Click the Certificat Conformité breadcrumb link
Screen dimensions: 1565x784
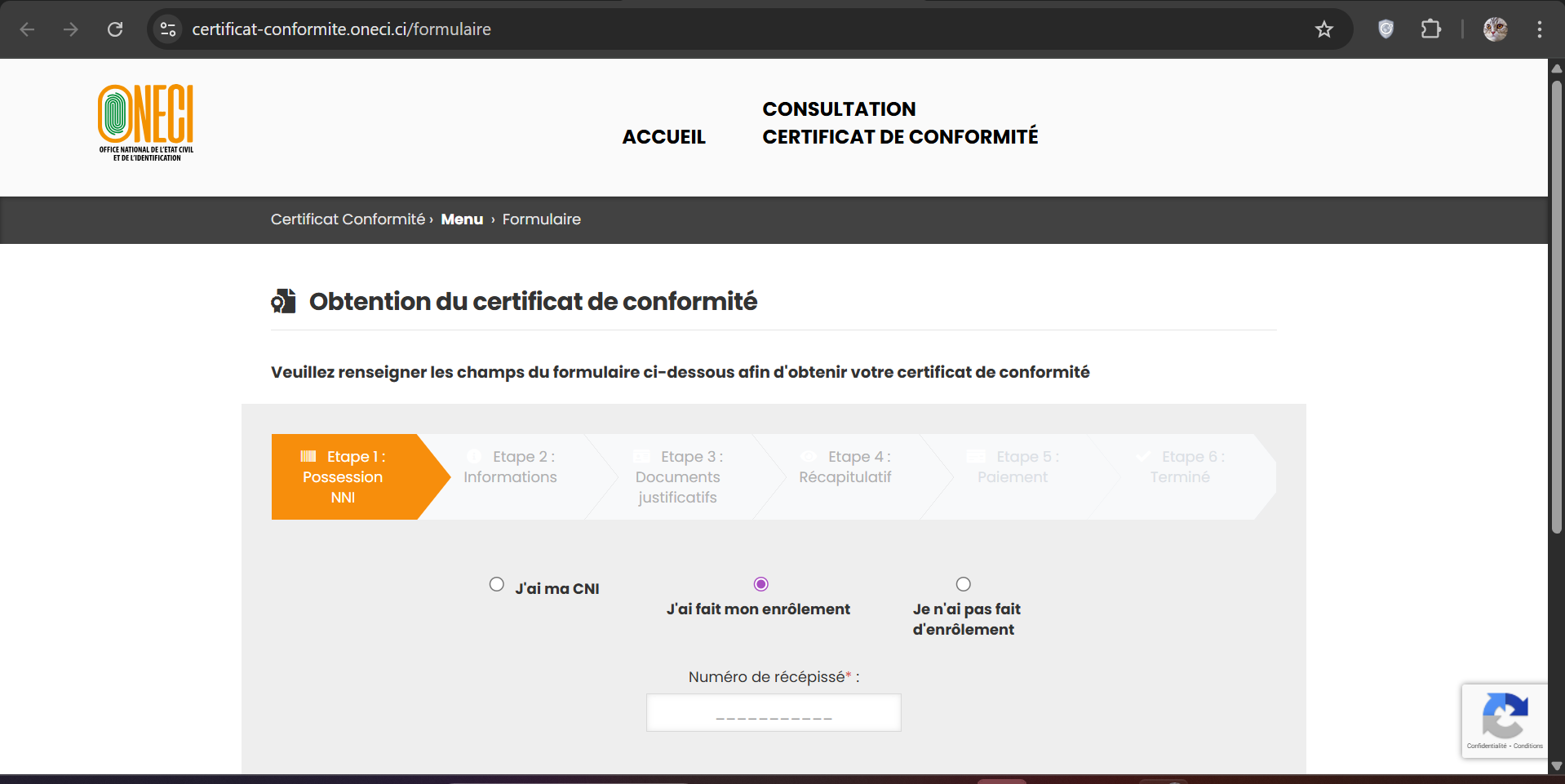coord(348,219)
